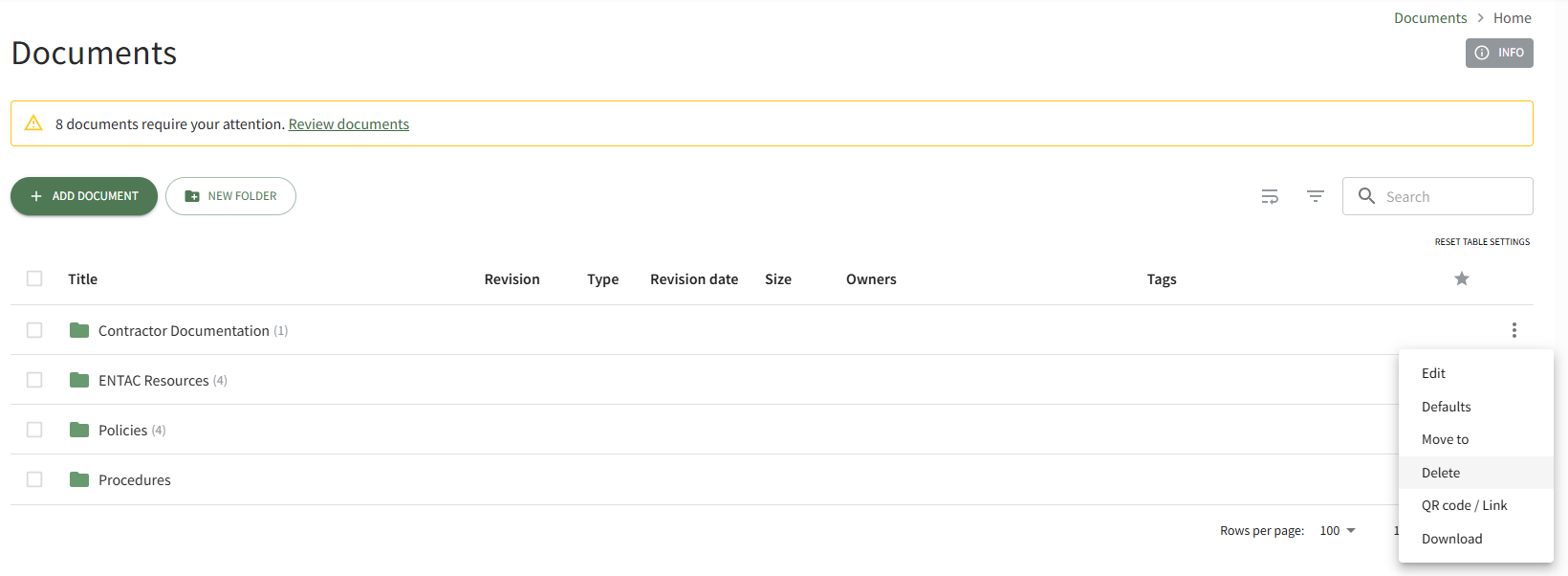
Task: Click the ENTAC Resources folder icon
Action: [x=79, y=380]
